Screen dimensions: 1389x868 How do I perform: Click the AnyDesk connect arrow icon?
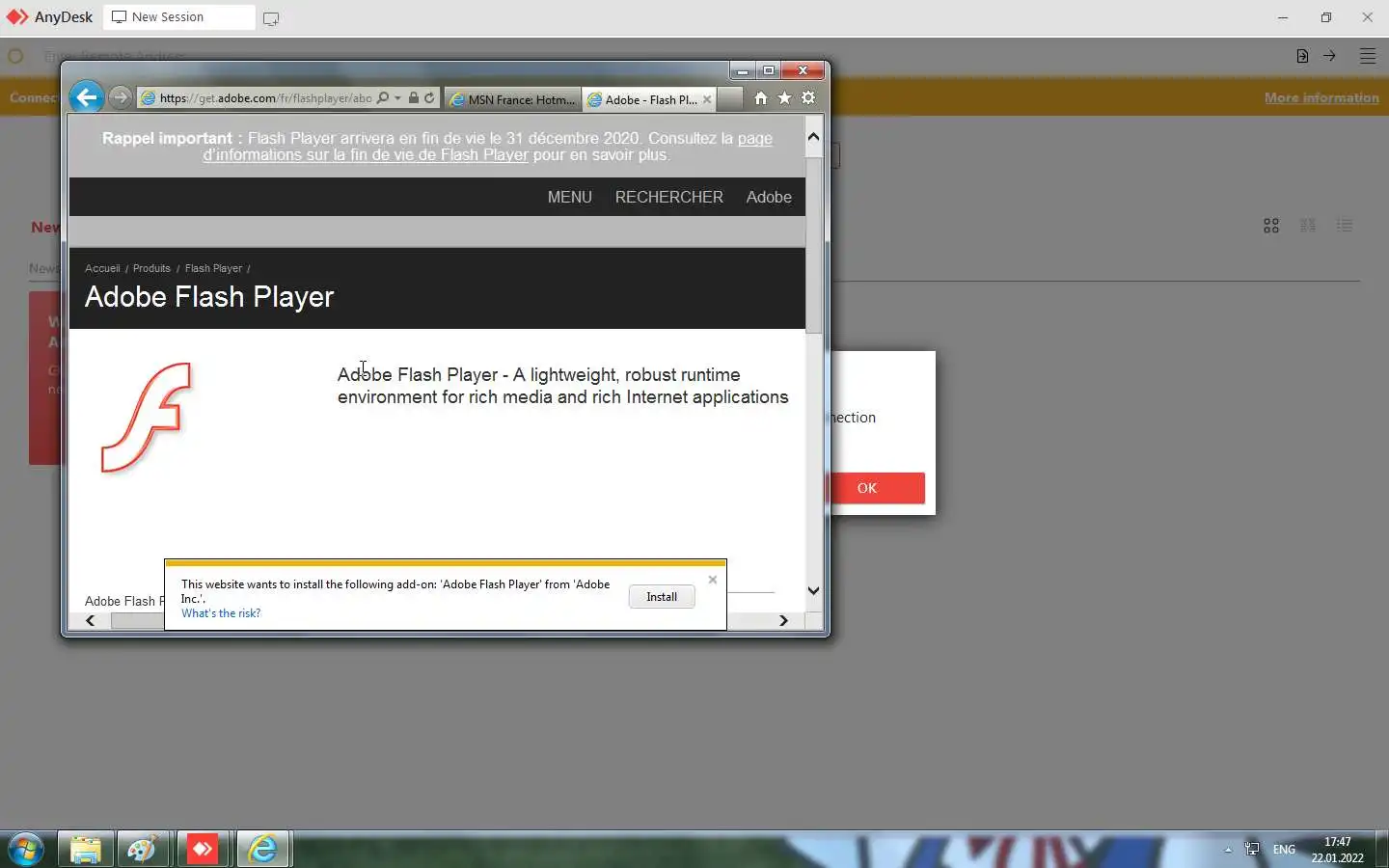[1329, 56]
